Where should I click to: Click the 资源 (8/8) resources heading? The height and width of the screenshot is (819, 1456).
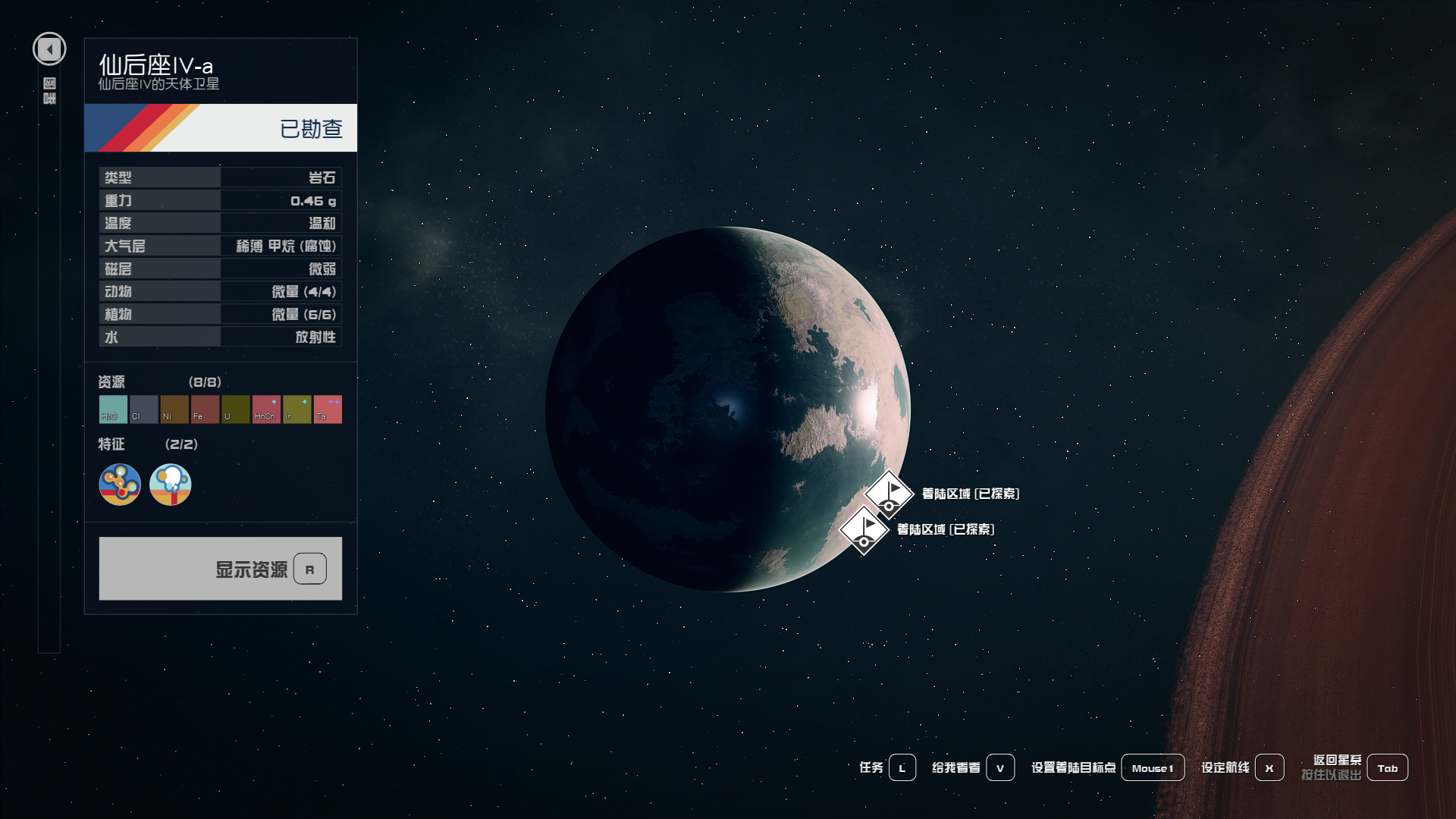159,382
